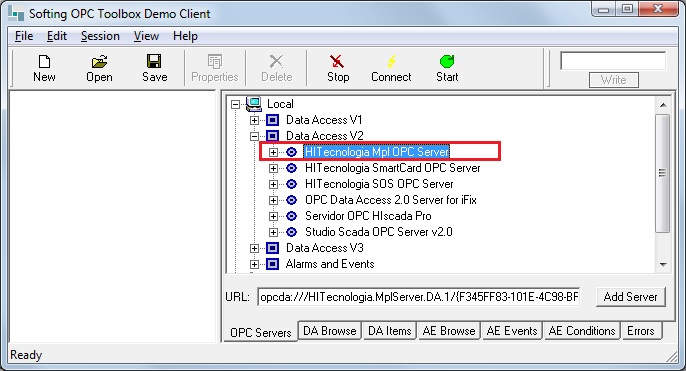
Task: Switch to the AE Events tab
Action: tap(512, 331)
